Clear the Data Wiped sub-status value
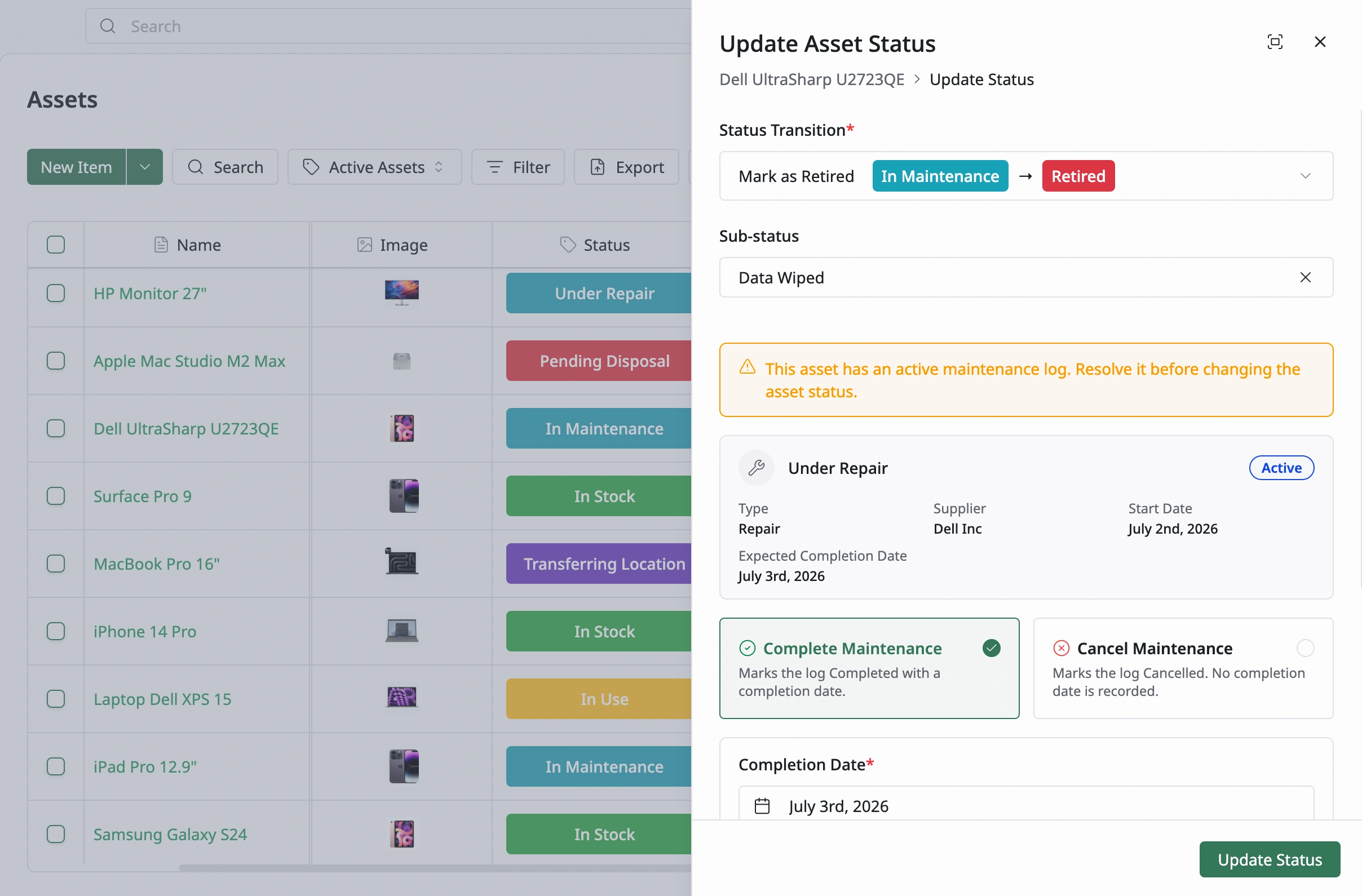Viewport: 1362px width, 896px height. (x=1304, y=277)
